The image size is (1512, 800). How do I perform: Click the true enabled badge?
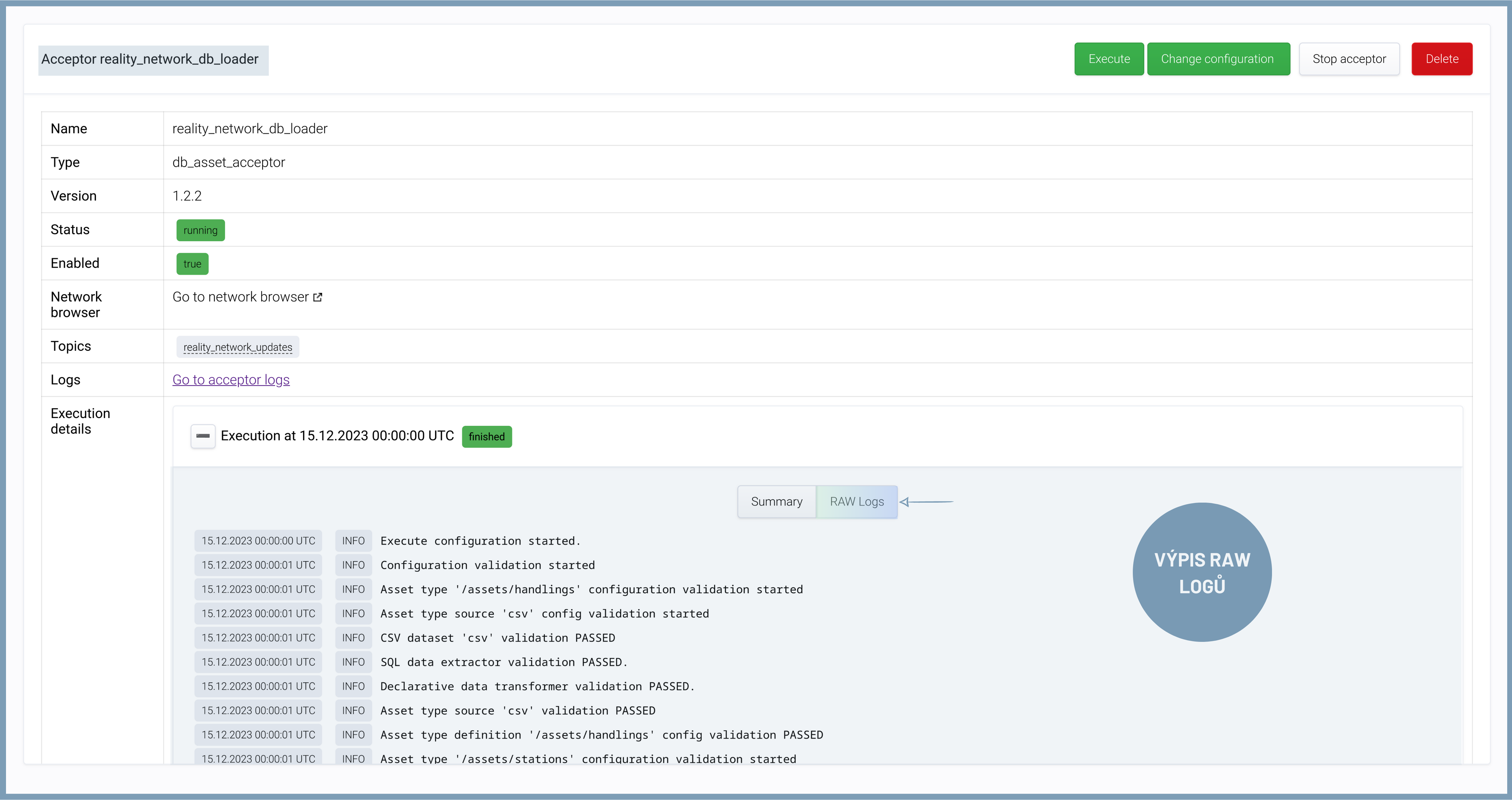(x=192, y=263)
